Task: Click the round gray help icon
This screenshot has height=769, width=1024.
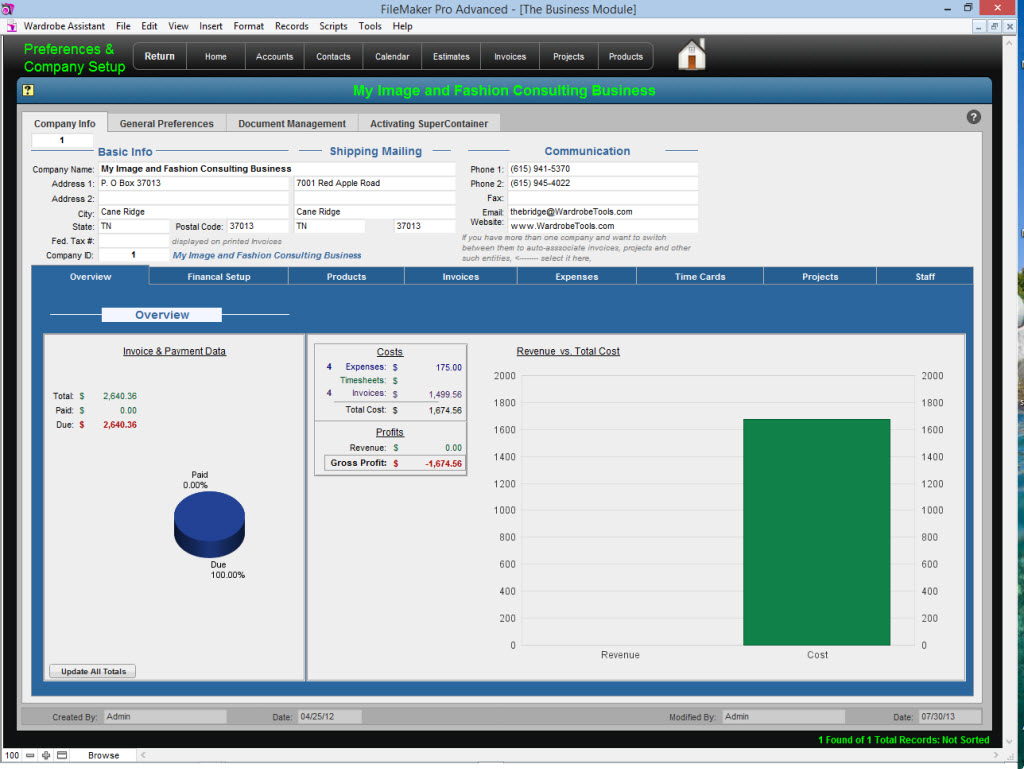Action: click(x=973, y=117)
